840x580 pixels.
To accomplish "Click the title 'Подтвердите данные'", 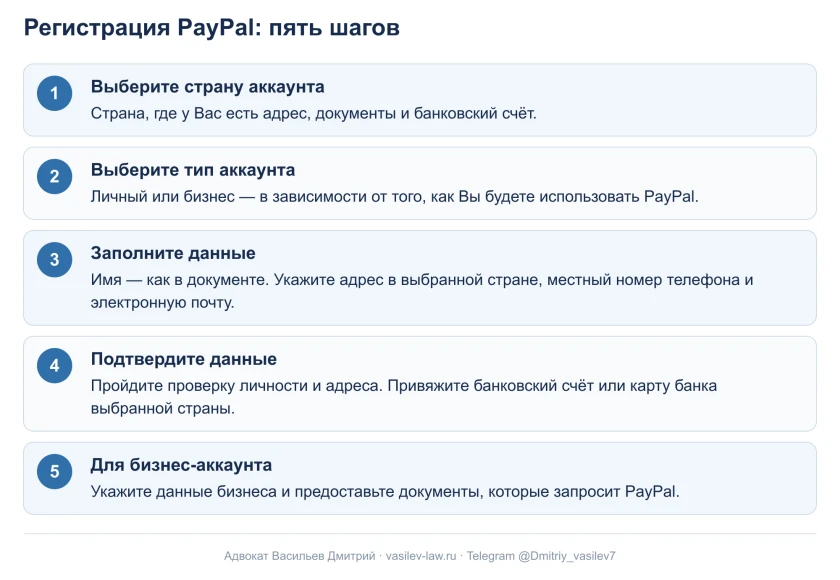I will 184,359.
